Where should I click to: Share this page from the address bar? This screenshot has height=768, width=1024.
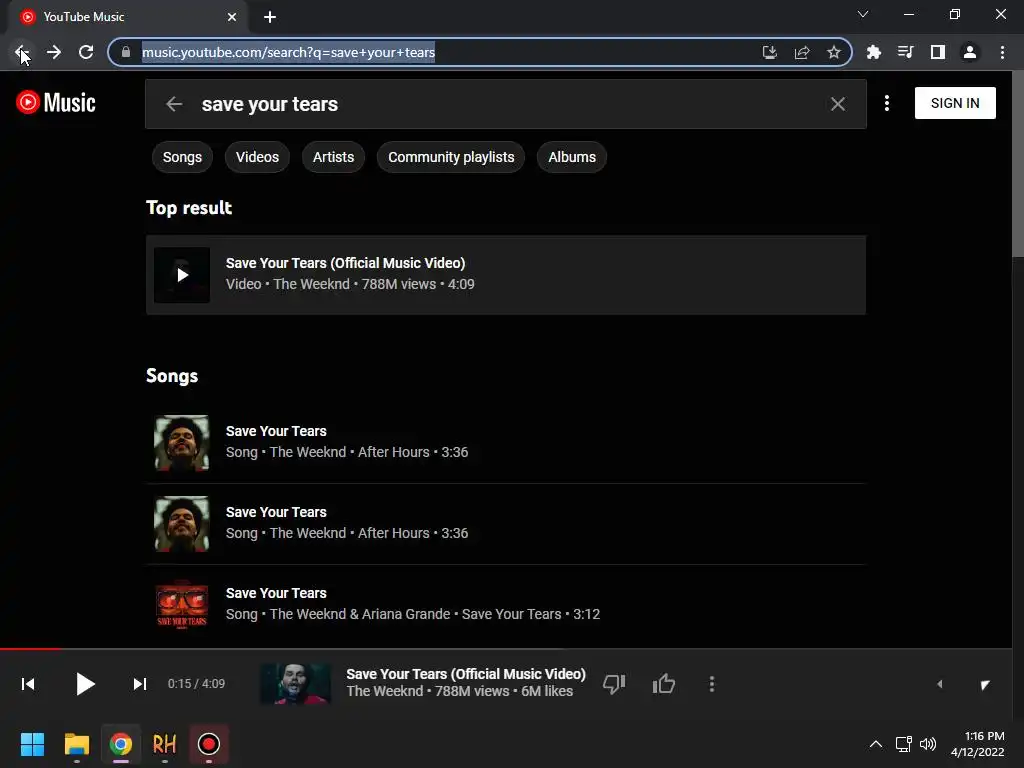pyautogui.click(x=802, y=52)
